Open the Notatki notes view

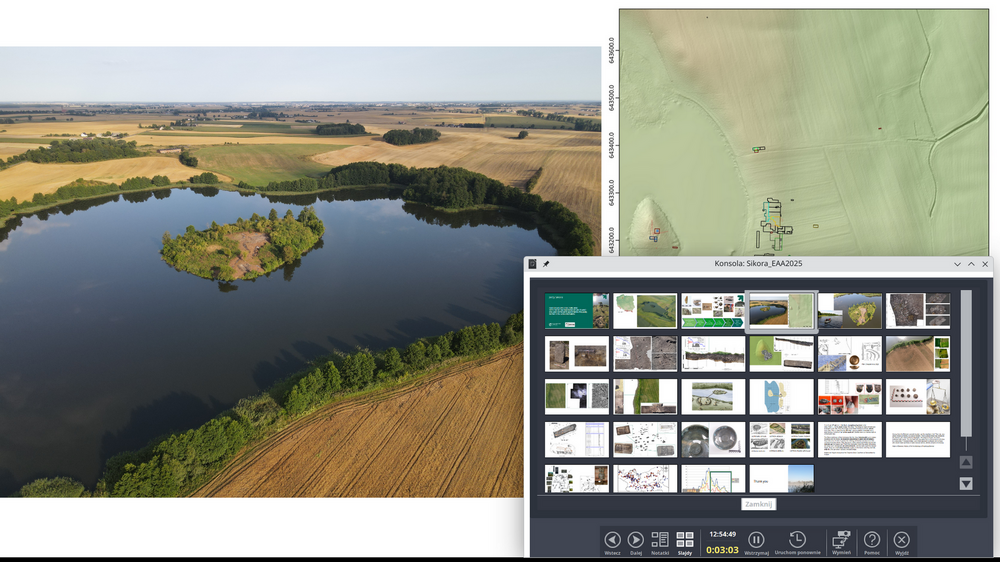pos(660,540)
